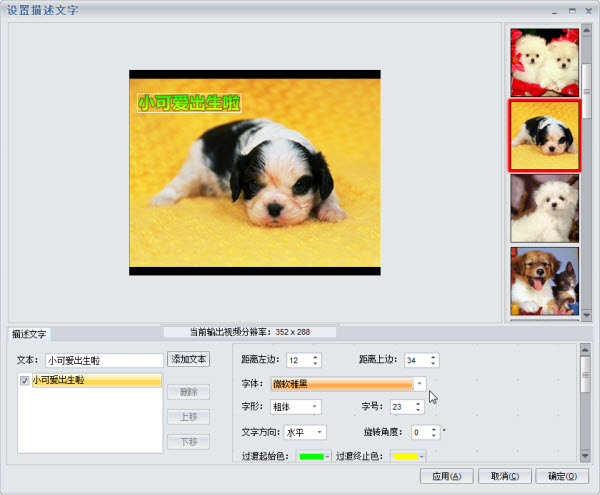Open the green 过渡起始色 color swatch
The image size is (600, 495).
[x=314, y=456]
